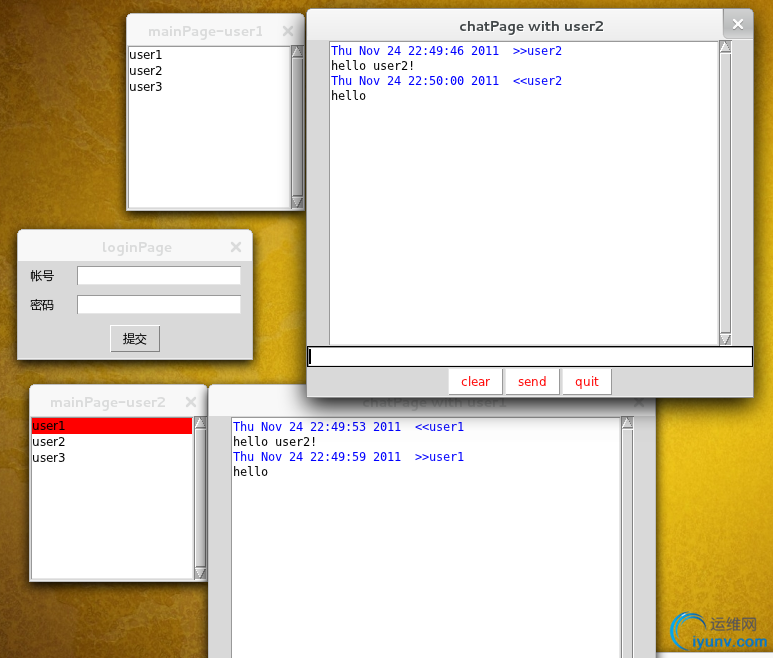Click the 提交 submit button on loginPage
This screenshot has width=773, height=658.
point(135,339)
